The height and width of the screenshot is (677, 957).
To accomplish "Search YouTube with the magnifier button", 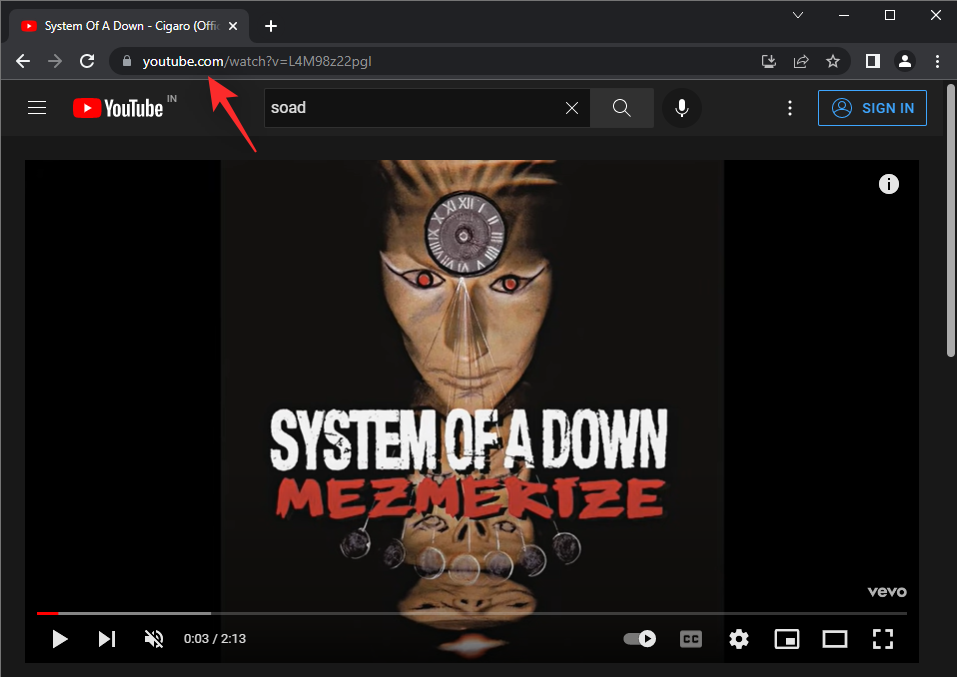I will tap(622, 108).
